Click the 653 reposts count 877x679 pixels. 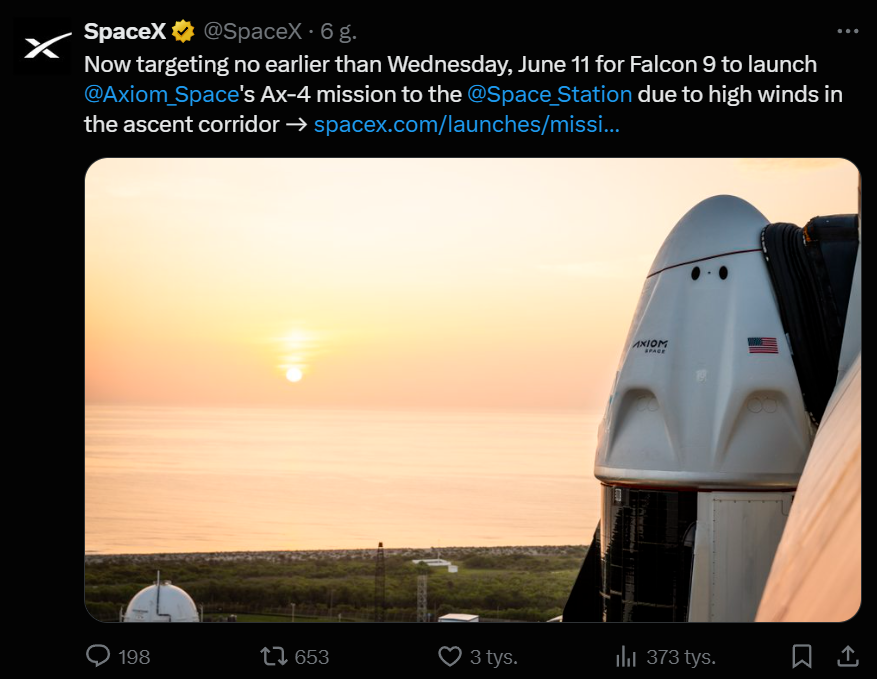tap(312, 657)
